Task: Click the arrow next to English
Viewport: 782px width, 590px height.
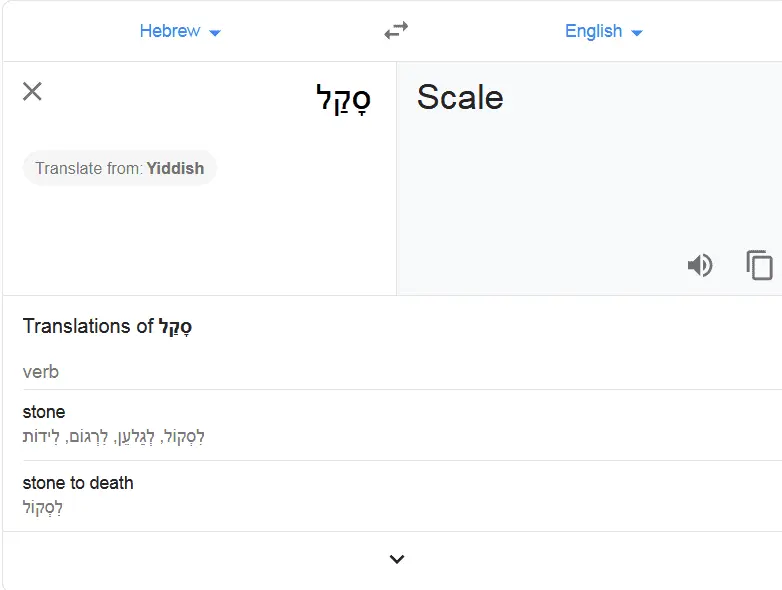Action: click(637, 33)
